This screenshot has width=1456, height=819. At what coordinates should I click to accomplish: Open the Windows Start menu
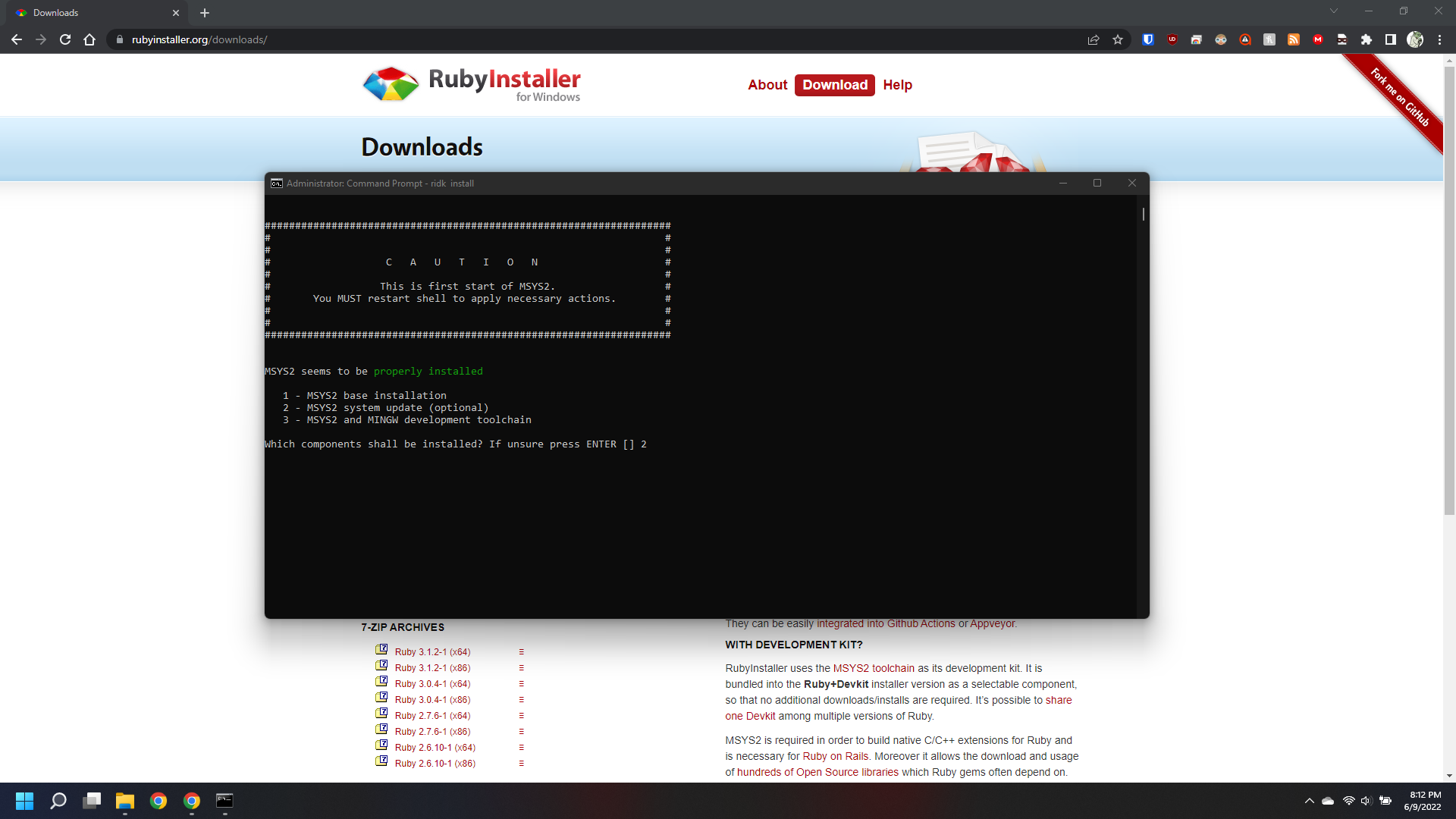(24, 801)
